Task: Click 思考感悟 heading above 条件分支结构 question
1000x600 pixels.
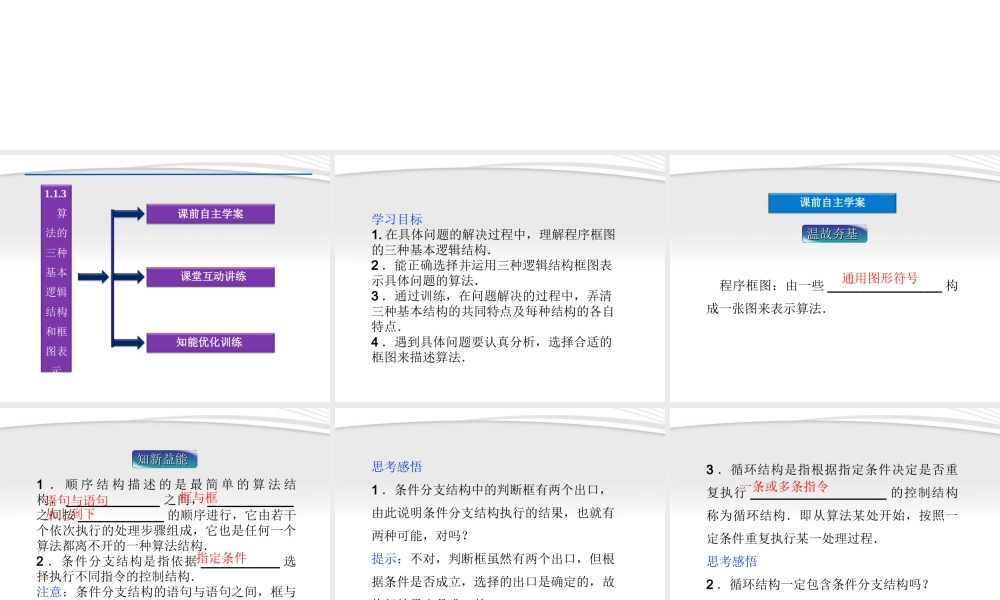Action: coord(397,467)
